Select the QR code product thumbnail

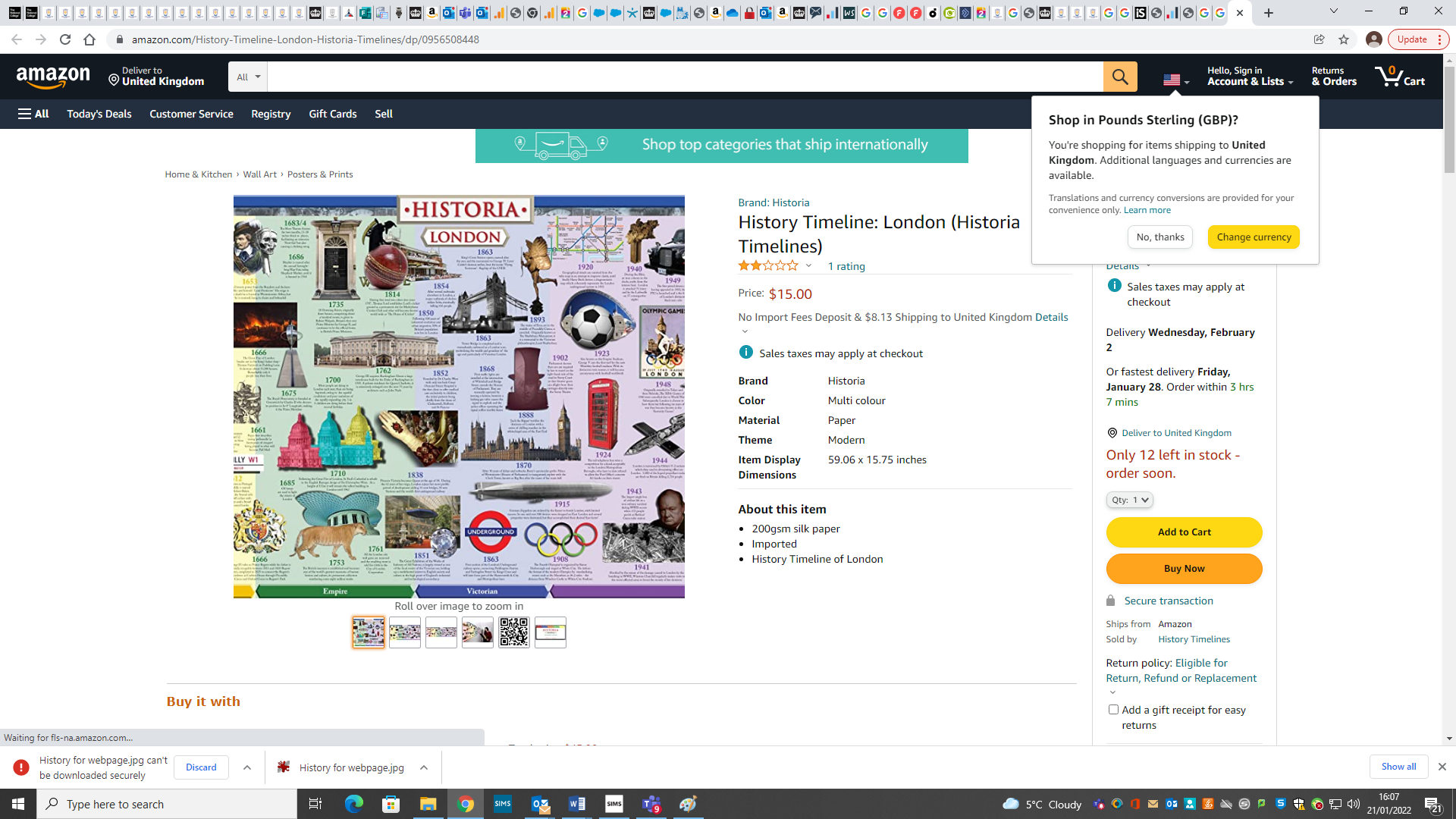[513, 632]
